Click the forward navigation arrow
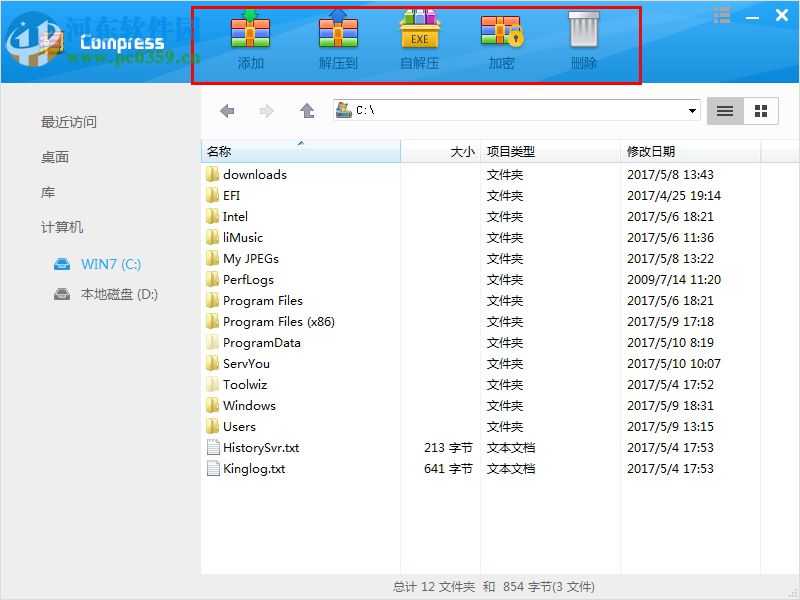This screenshot has width=800, height=600. coord(266,111)
